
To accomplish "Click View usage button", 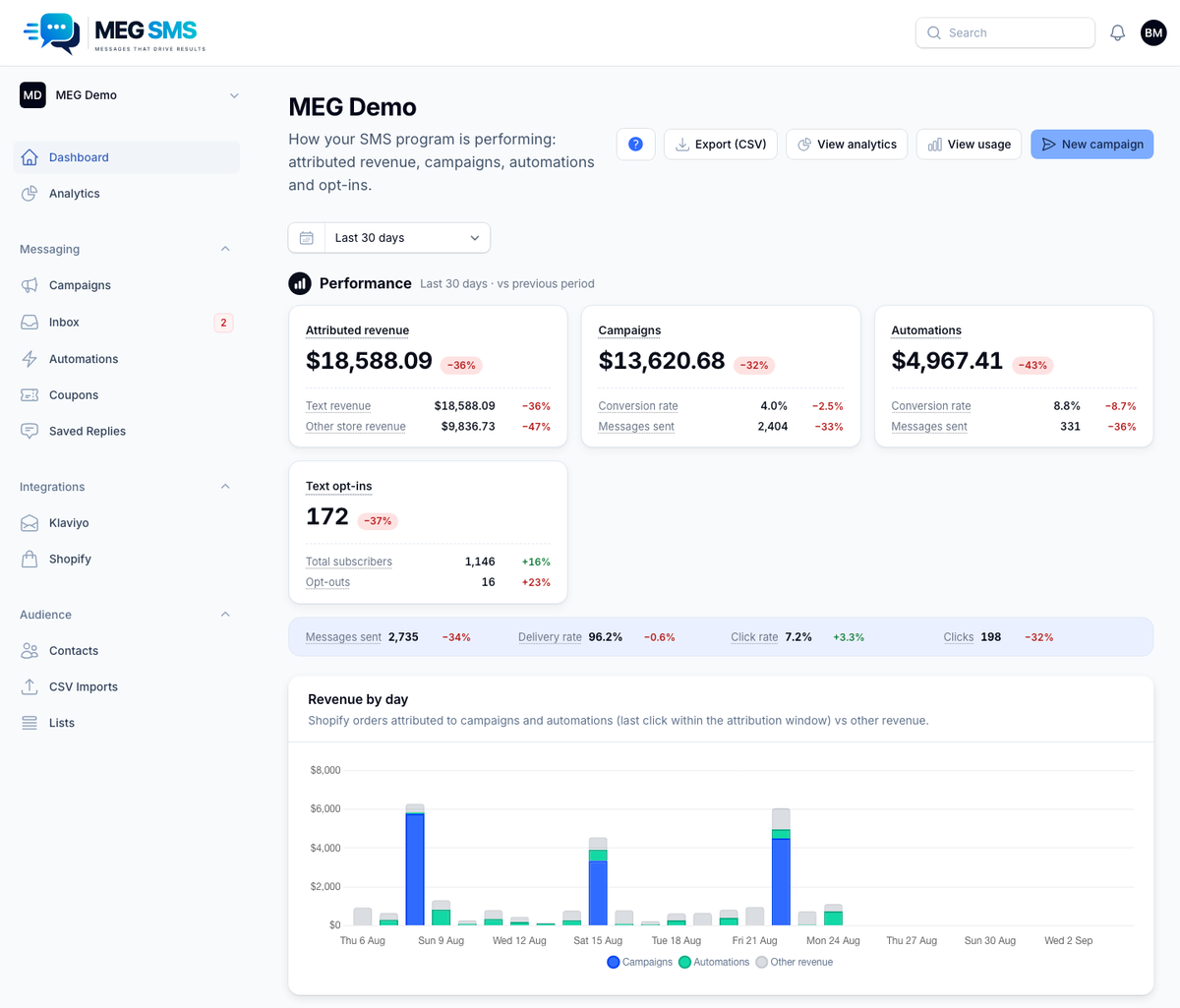I will (x=970, y=145).
